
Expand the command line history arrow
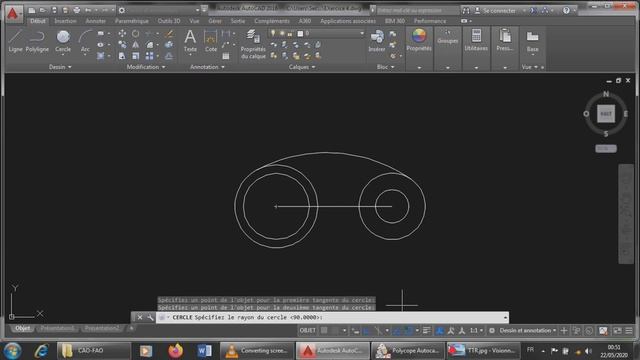coord(505,317)
